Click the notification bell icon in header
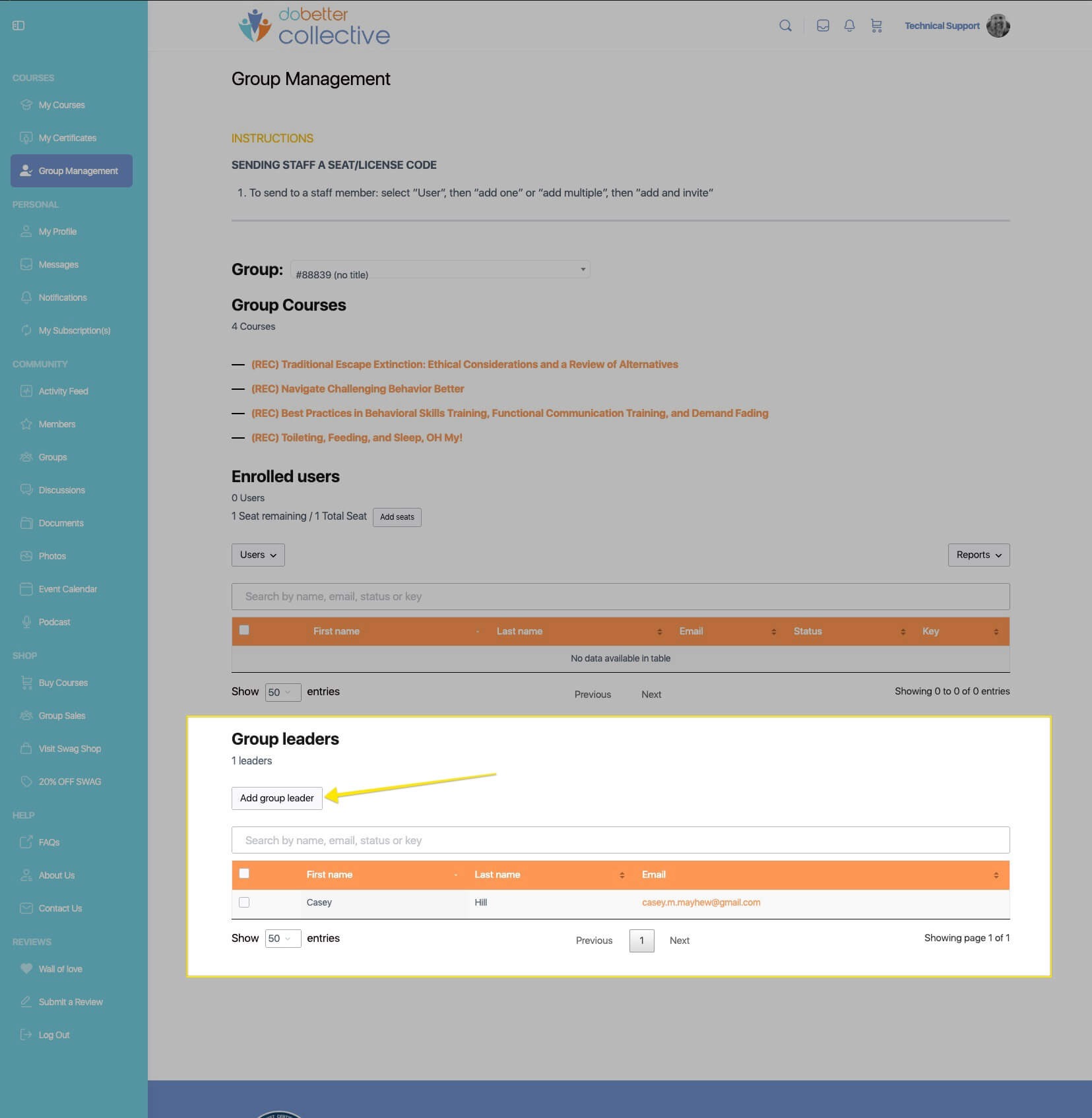This screenshot has width=1092, height=1118. coord(849,26)
